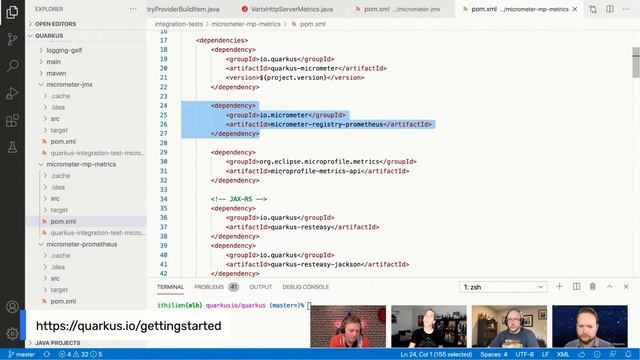
Task: Open editor more actions menu
Action: click(626, 9)
